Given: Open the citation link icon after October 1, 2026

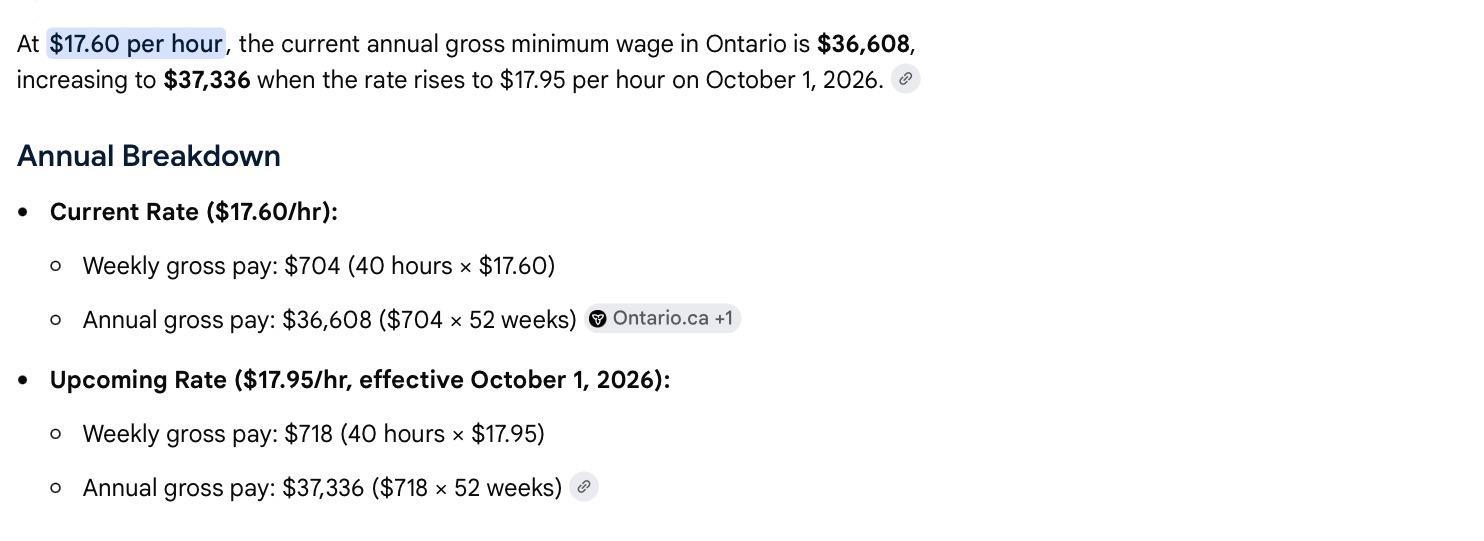Looking at the screenshot, I should (x=905, y=79).
